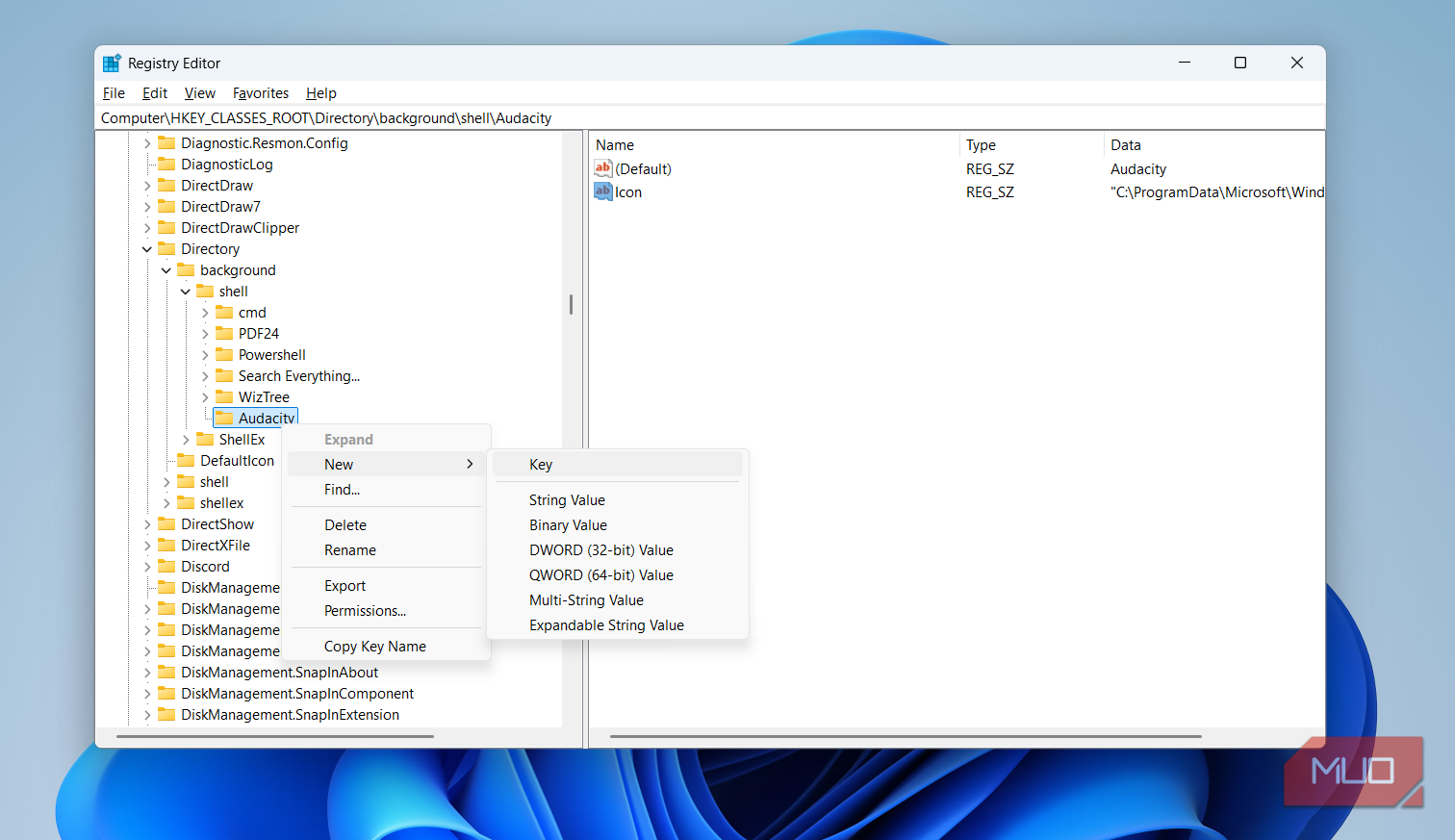
Task: Click the Registry Editor app icon in title bar
Action: pos(112,64)
